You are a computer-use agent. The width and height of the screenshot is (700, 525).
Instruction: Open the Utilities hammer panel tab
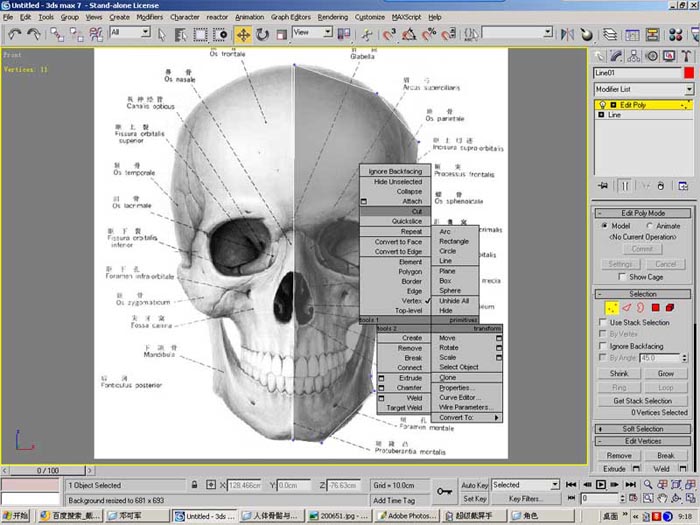click(x=686, y=56)
